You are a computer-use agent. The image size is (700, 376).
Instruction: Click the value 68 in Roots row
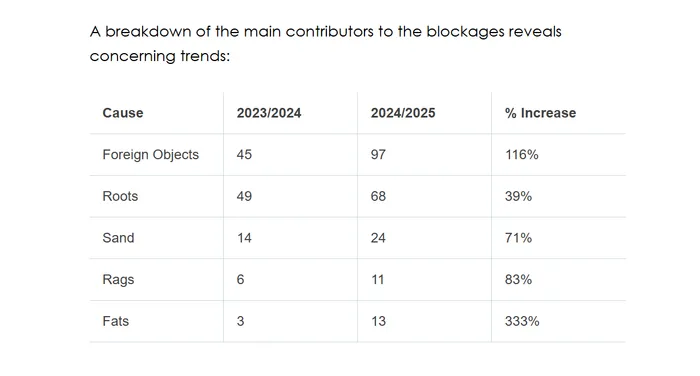click(x=378, y=196)
